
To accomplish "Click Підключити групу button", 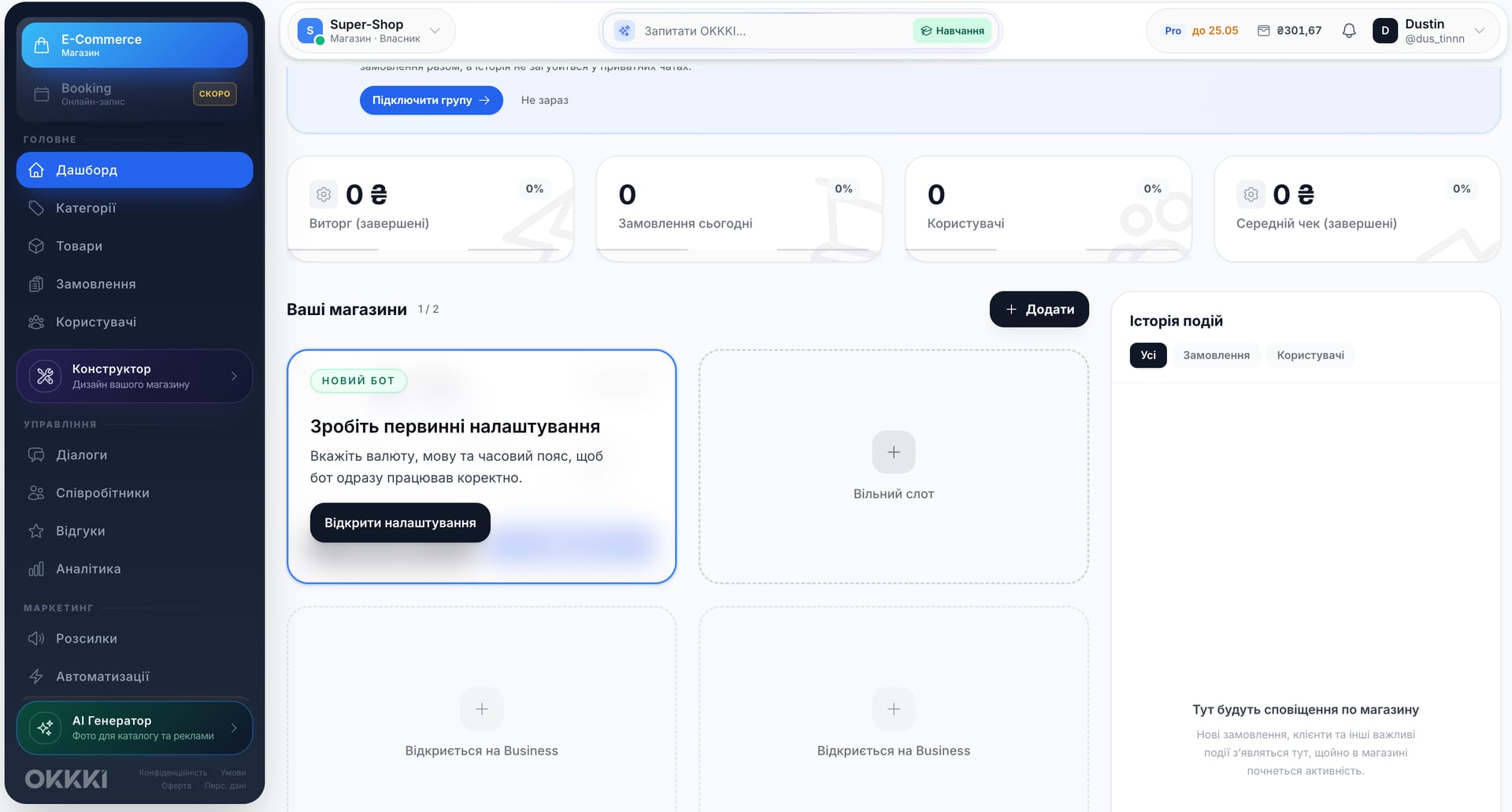I will (432, 100).
